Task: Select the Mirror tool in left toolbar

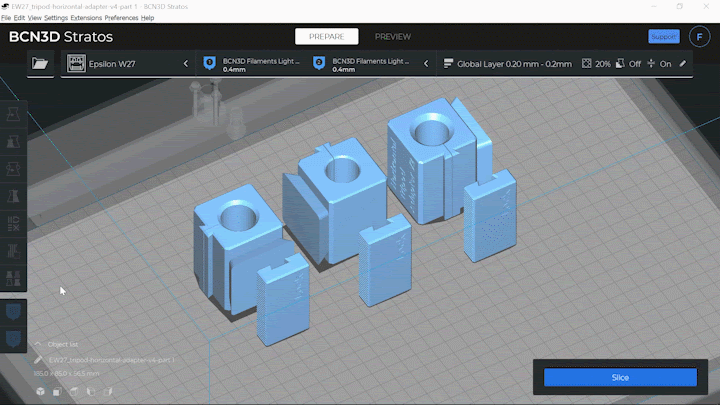Action: point(13,196)
